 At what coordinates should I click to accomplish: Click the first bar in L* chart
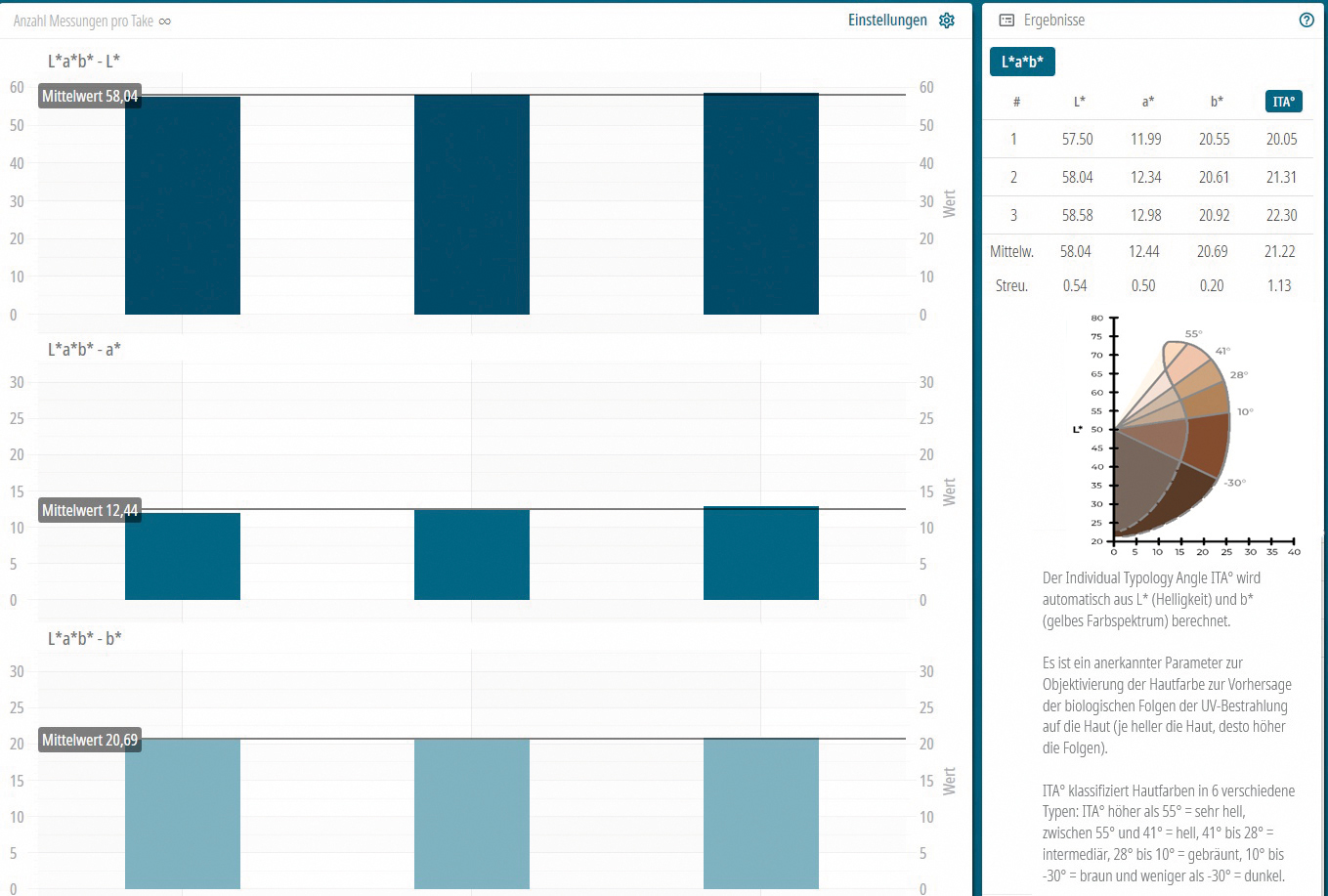click(183, 205)
